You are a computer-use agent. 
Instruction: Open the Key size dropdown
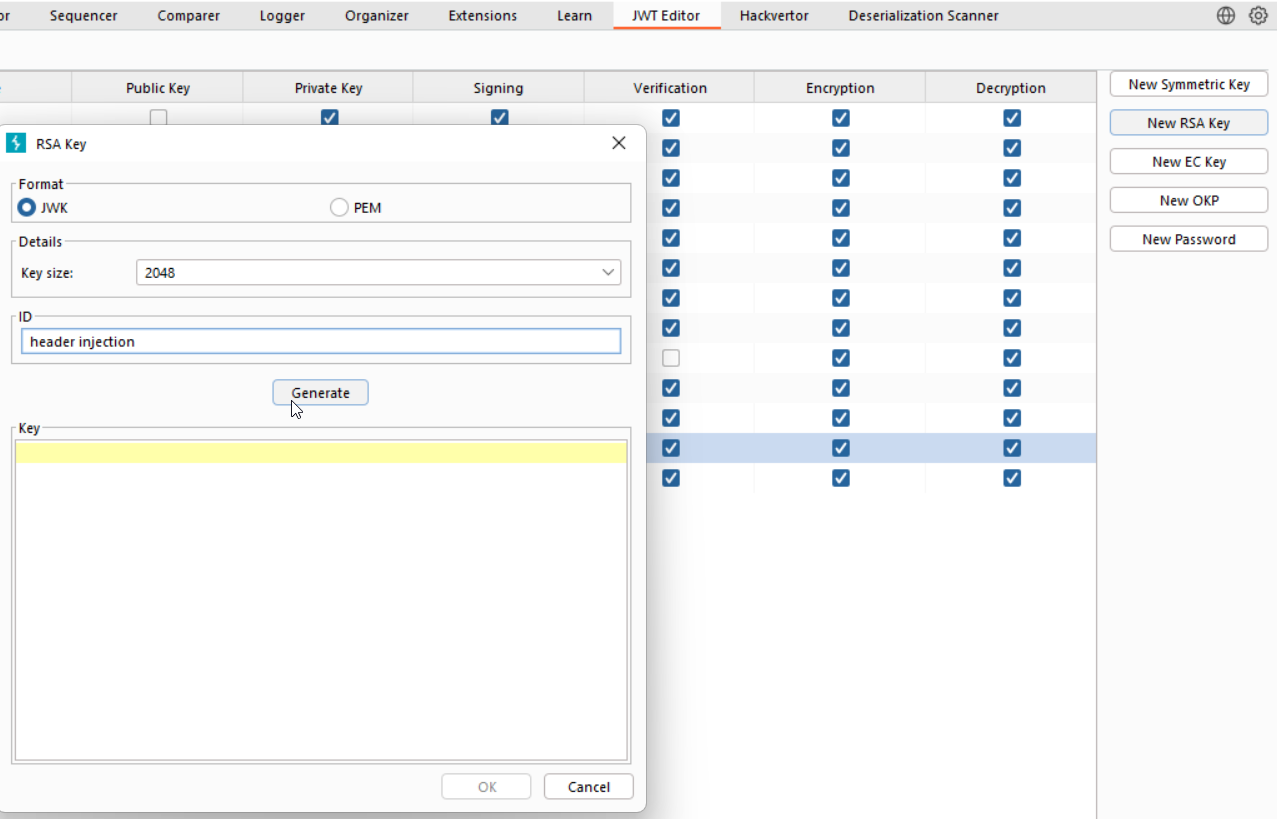[x=607, y=272]
